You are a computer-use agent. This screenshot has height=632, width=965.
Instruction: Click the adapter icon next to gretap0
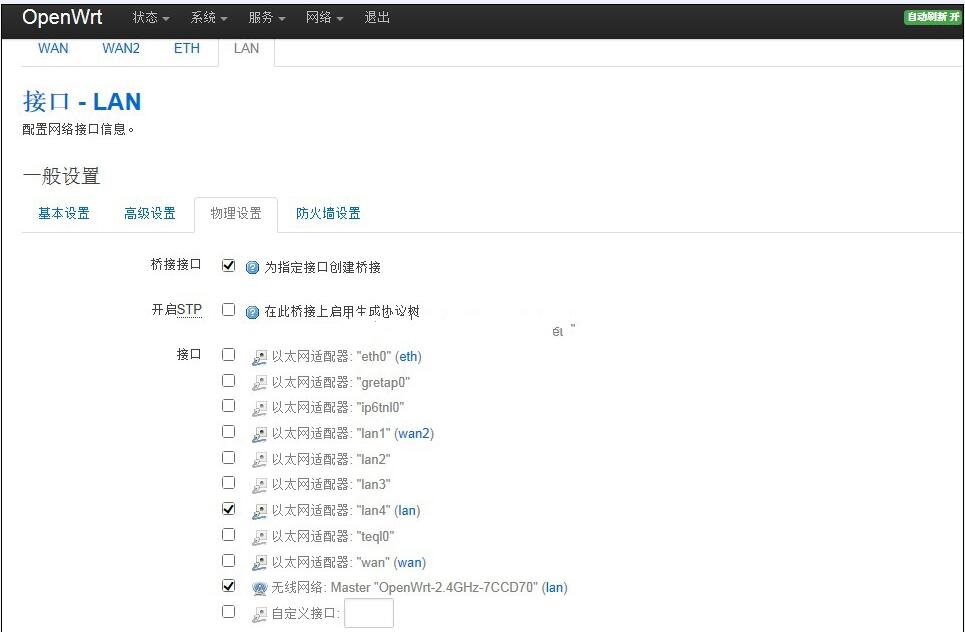coord(260,382)
